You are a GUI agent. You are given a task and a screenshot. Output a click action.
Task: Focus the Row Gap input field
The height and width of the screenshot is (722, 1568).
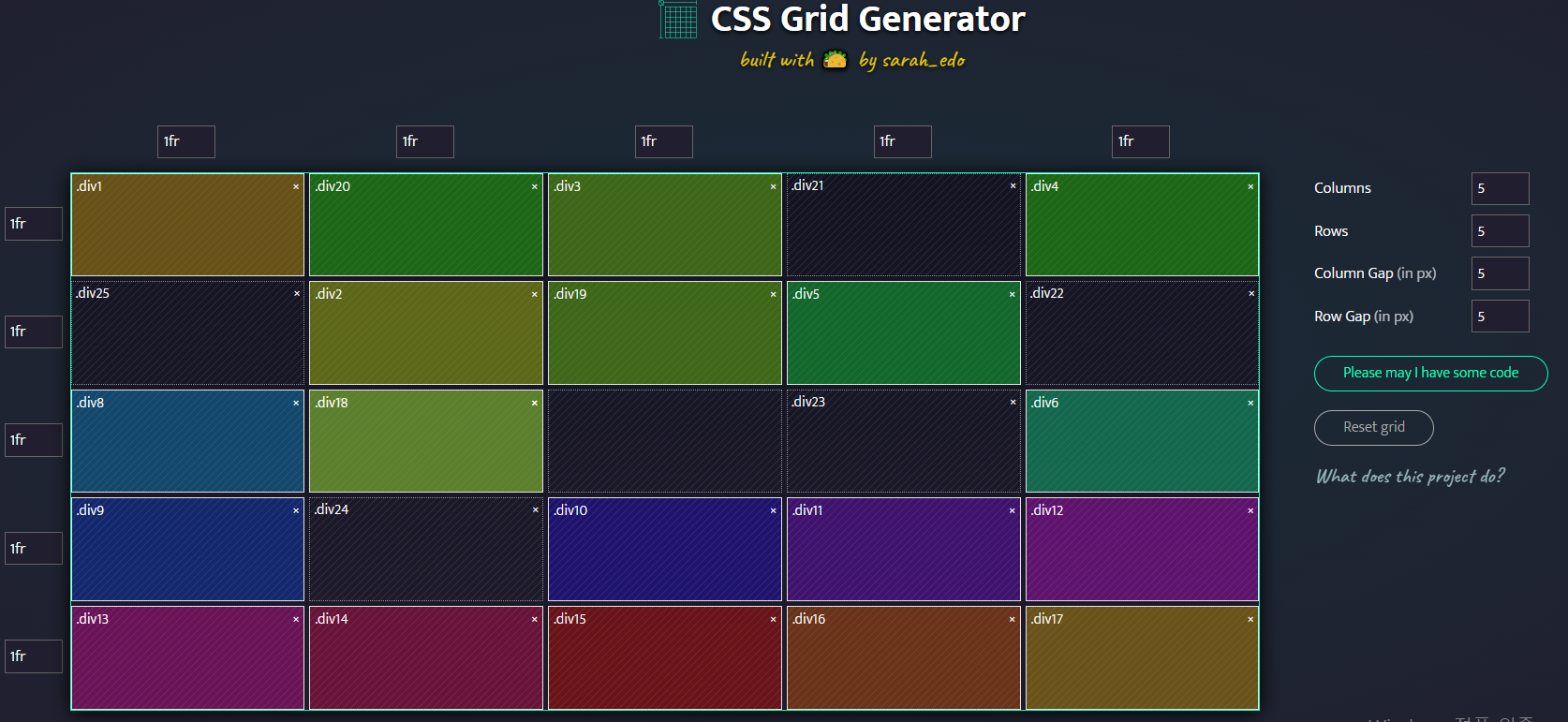[x=1500, y=317]
